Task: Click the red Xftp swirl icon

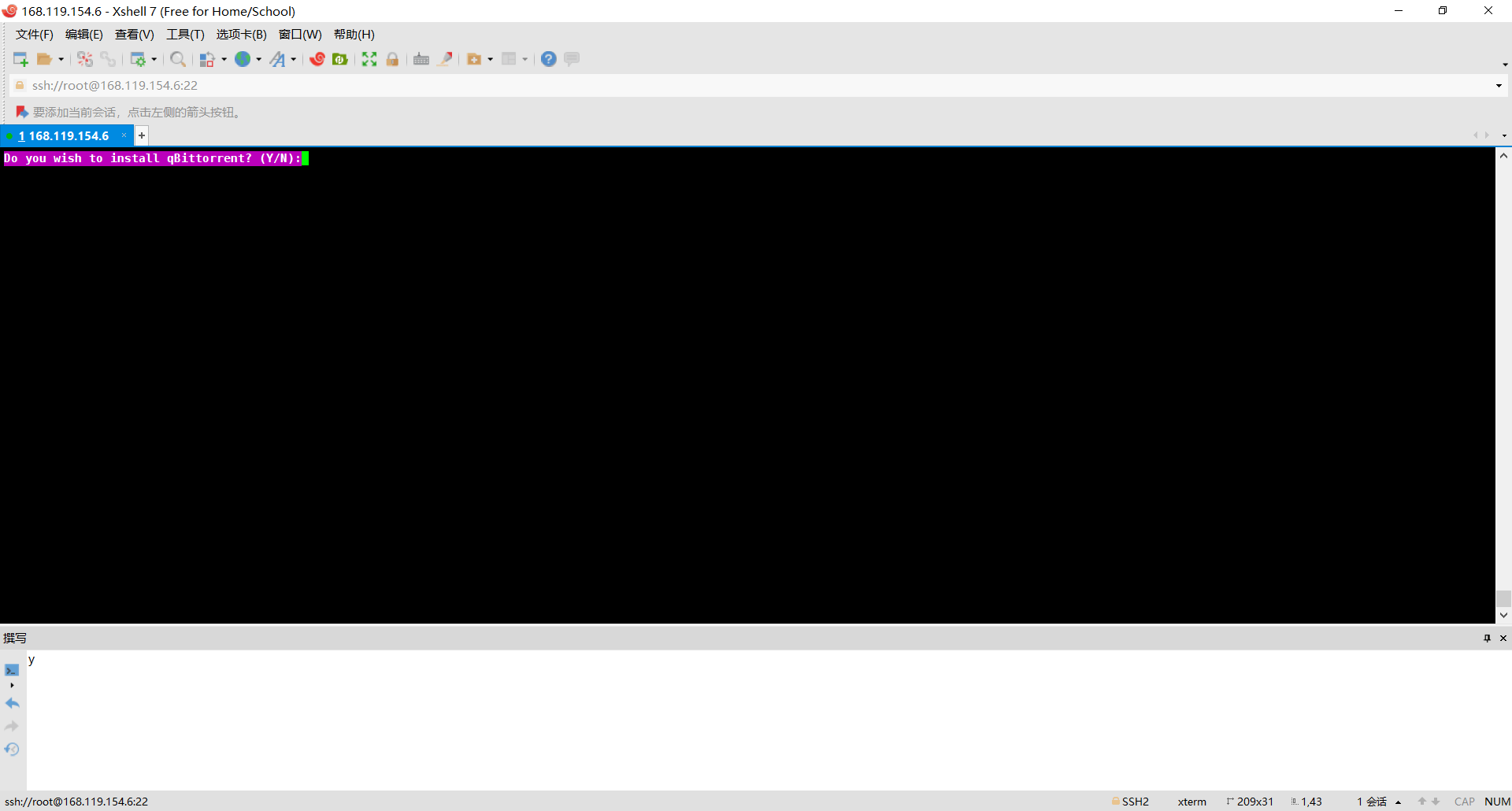Action: click(x=317, y=59)
